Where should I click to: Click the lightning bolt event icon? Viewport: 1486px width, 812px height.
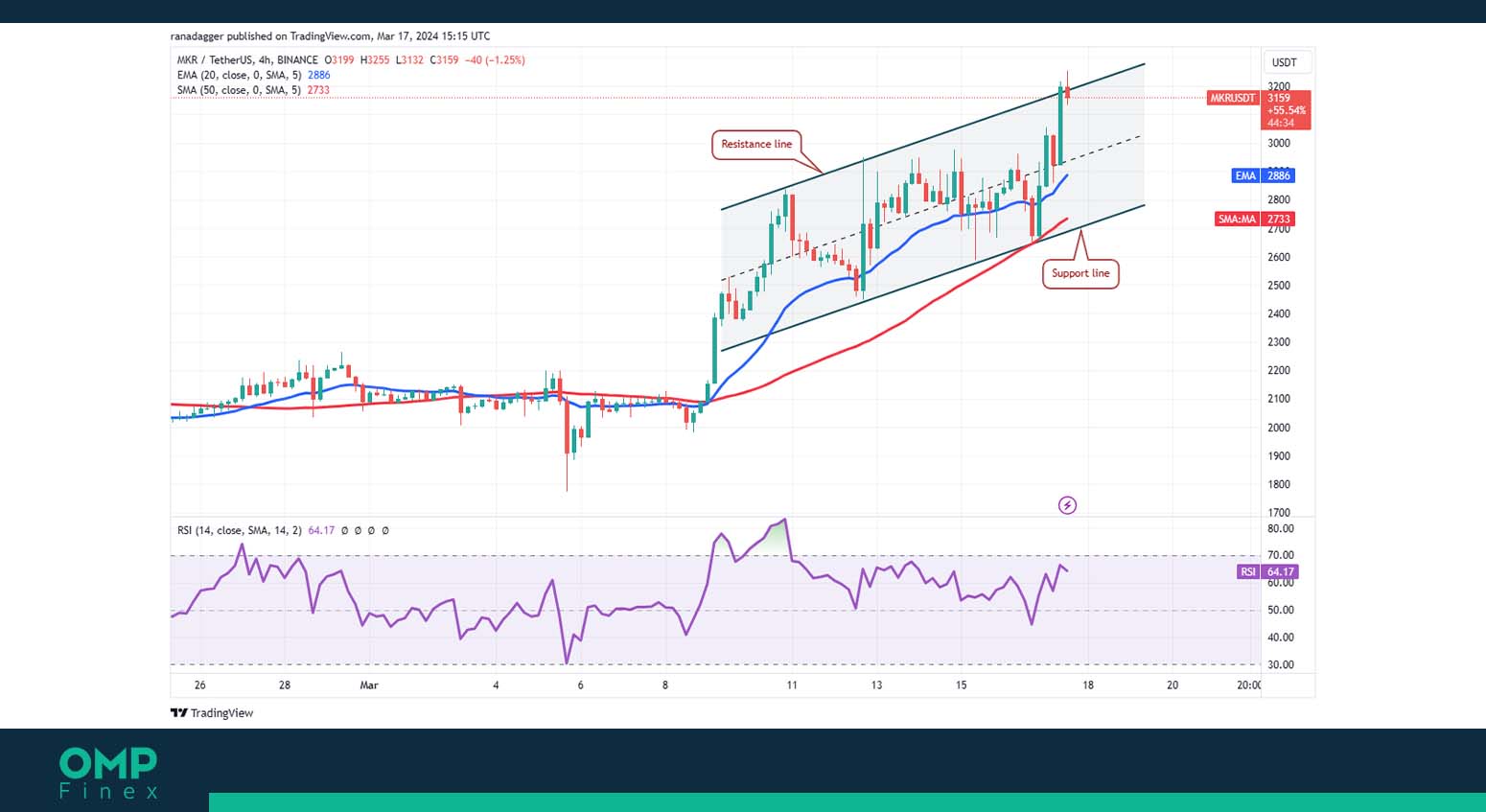pos(1067,505)
